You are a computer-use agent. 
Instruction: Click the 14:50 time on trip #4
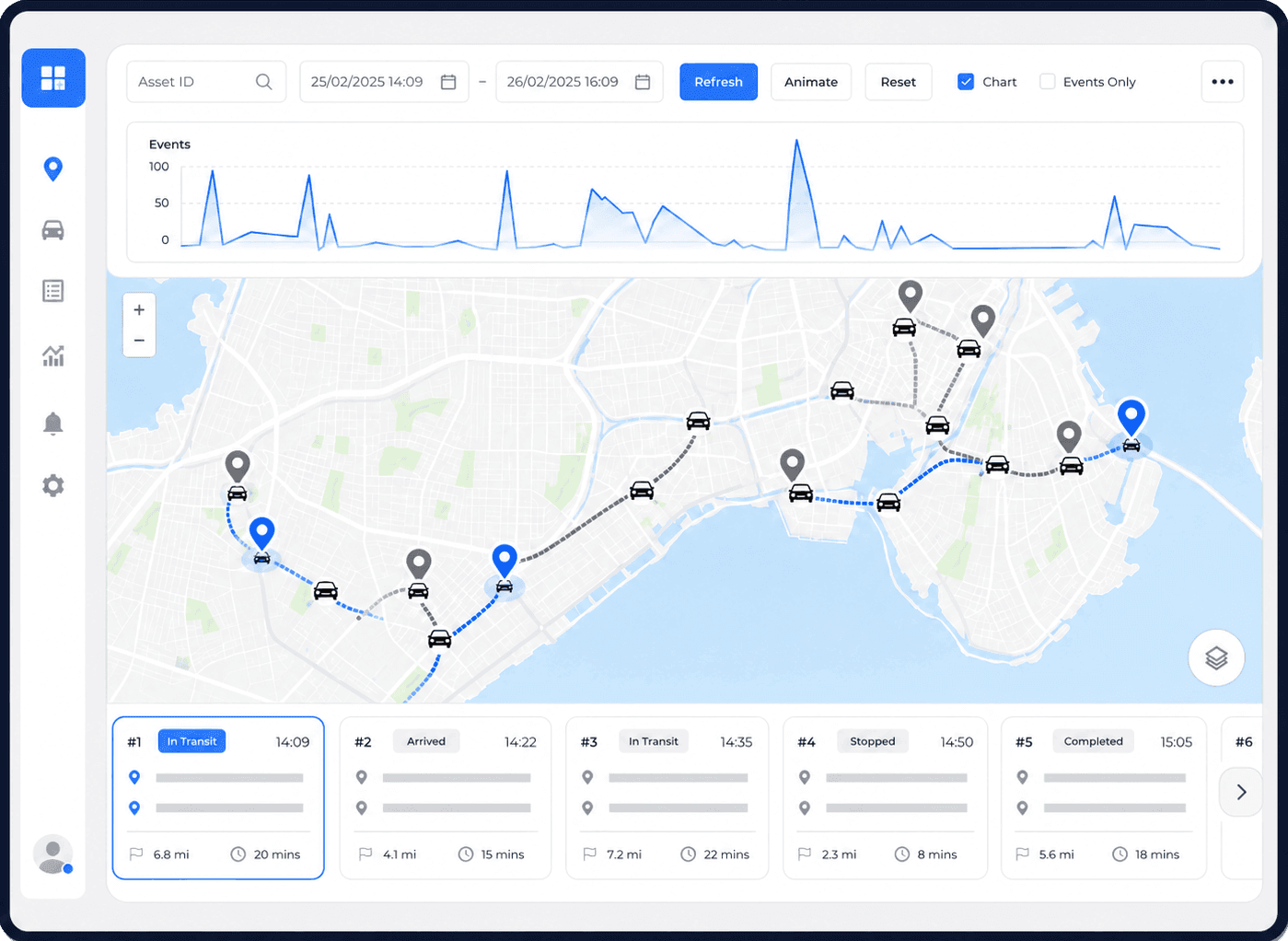coord(957,742)
